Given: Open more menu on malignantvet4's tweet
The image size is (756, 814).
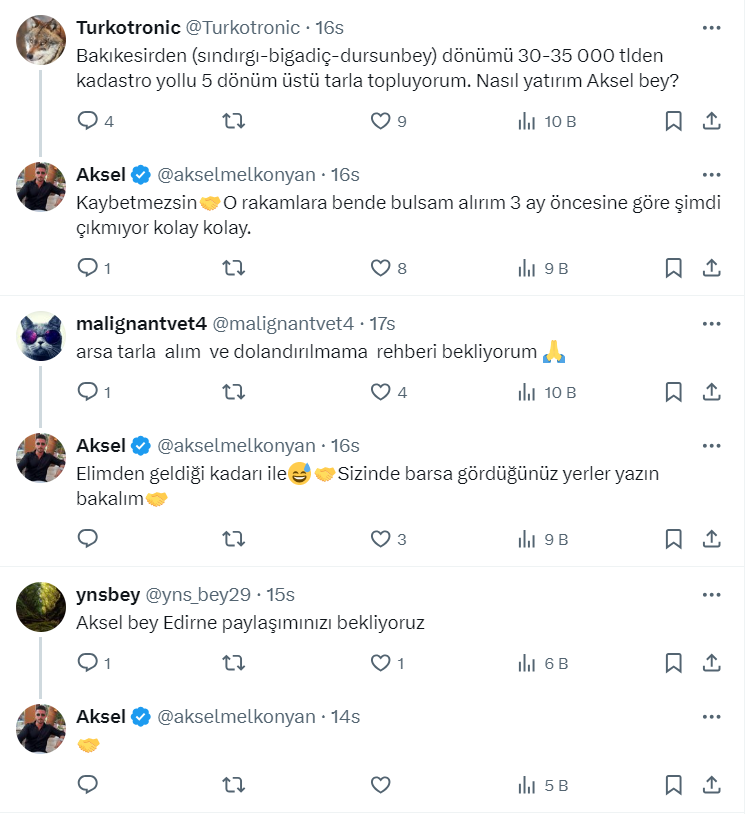Looking at the screenshot, I should coord(712,323).
